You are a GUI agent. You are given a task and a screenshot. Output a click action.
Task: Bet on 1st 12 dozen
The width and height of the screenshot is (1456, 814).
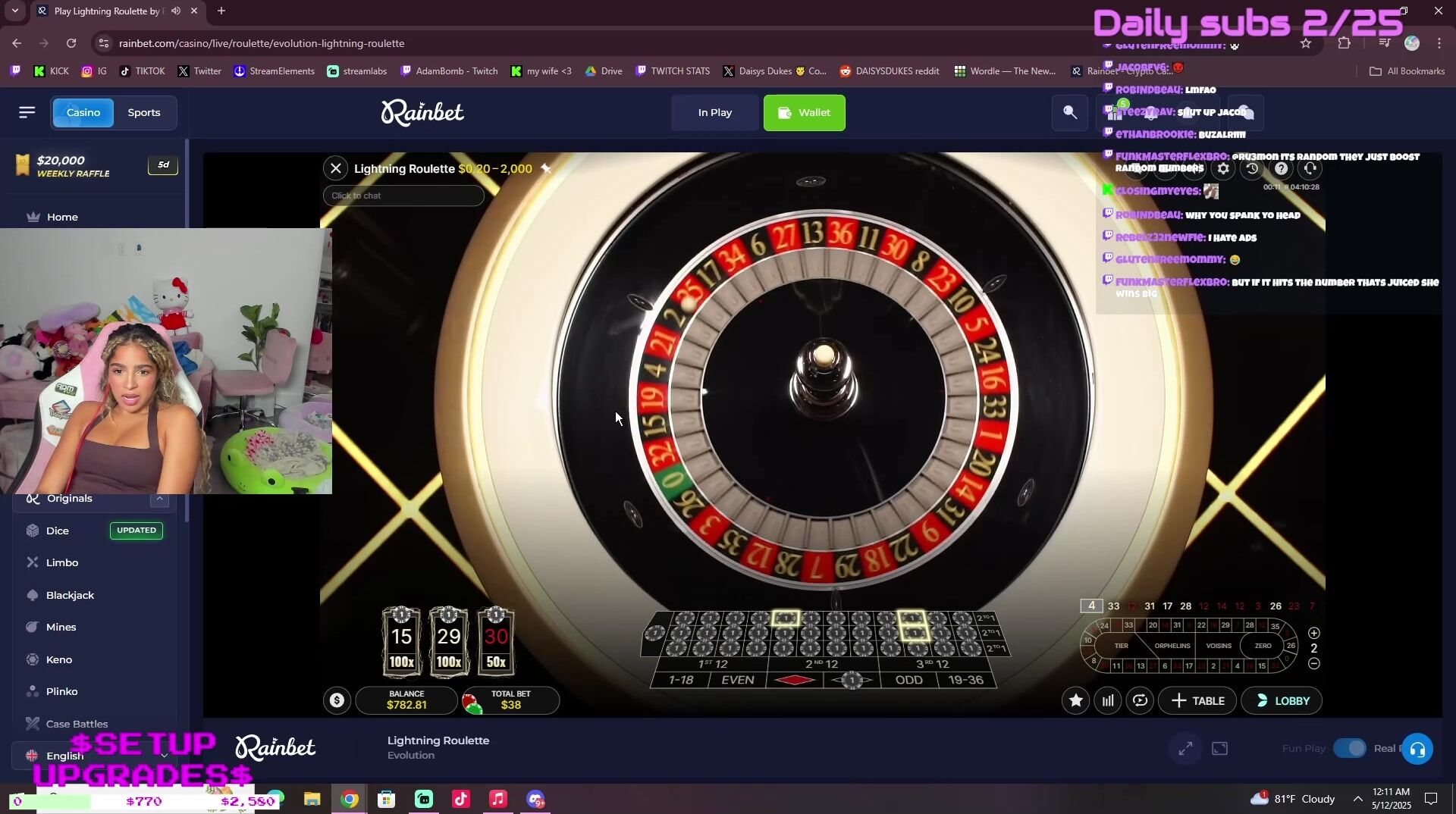pyautogui.click(x=711, y=664)
